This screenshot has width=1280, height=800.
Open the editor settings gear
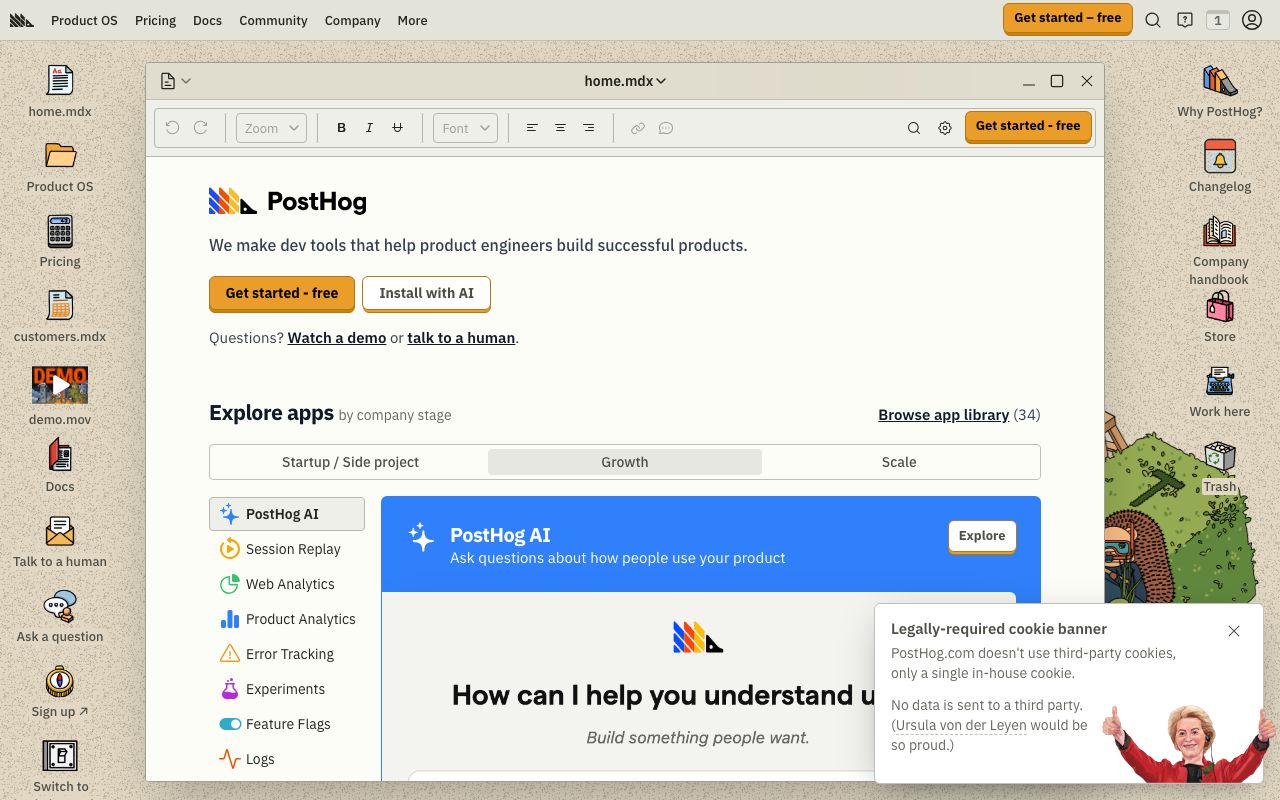944,127
